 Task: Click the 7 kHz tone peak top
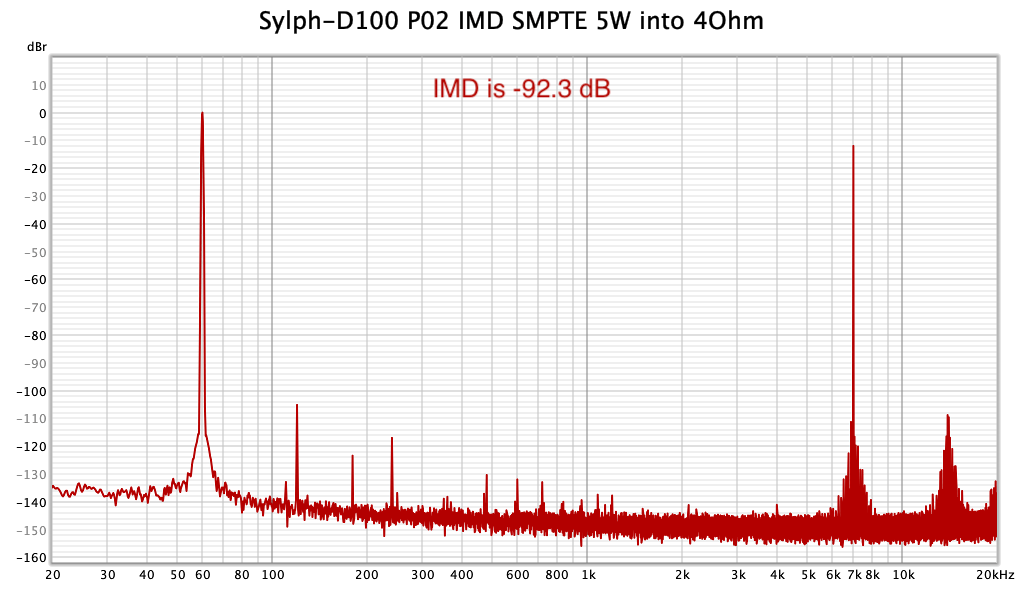click(853, 147)
